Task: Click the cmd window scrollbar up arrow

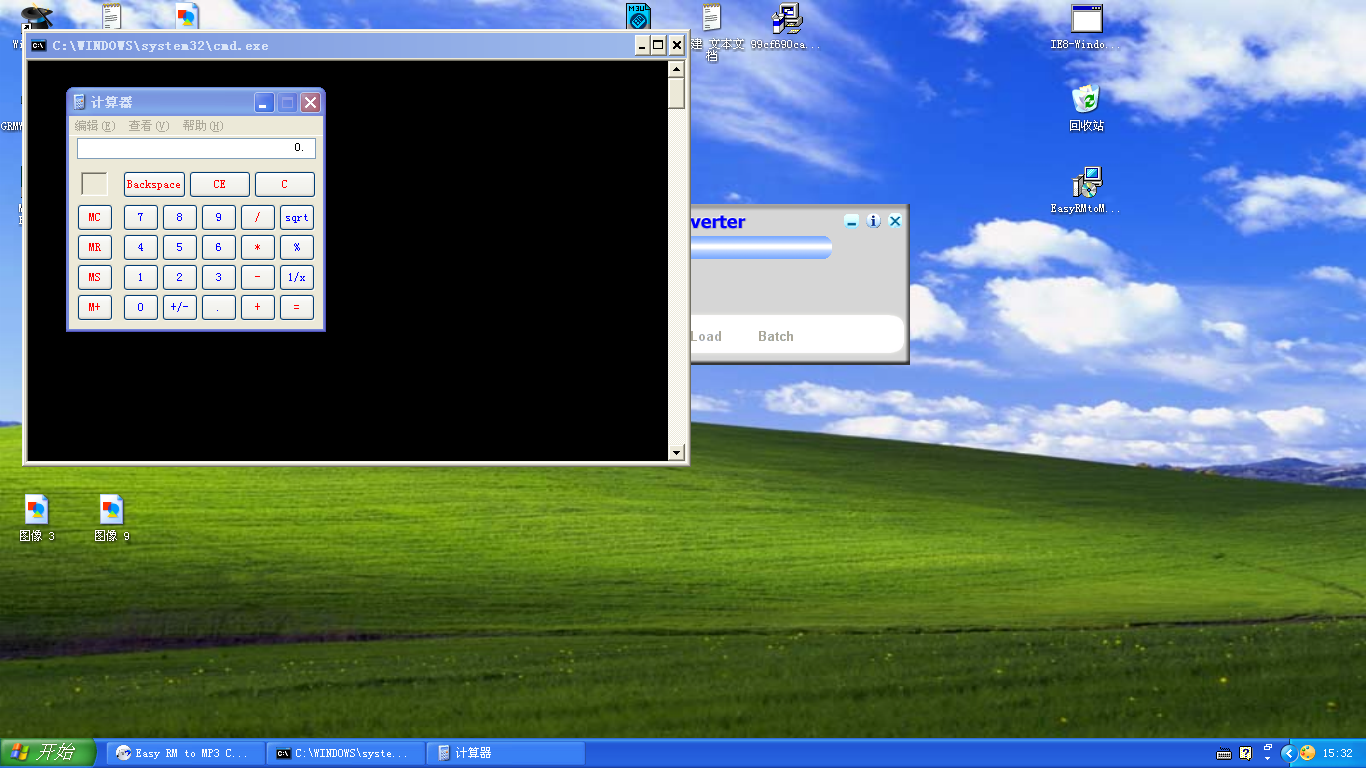Action: (x=677, y=69)
